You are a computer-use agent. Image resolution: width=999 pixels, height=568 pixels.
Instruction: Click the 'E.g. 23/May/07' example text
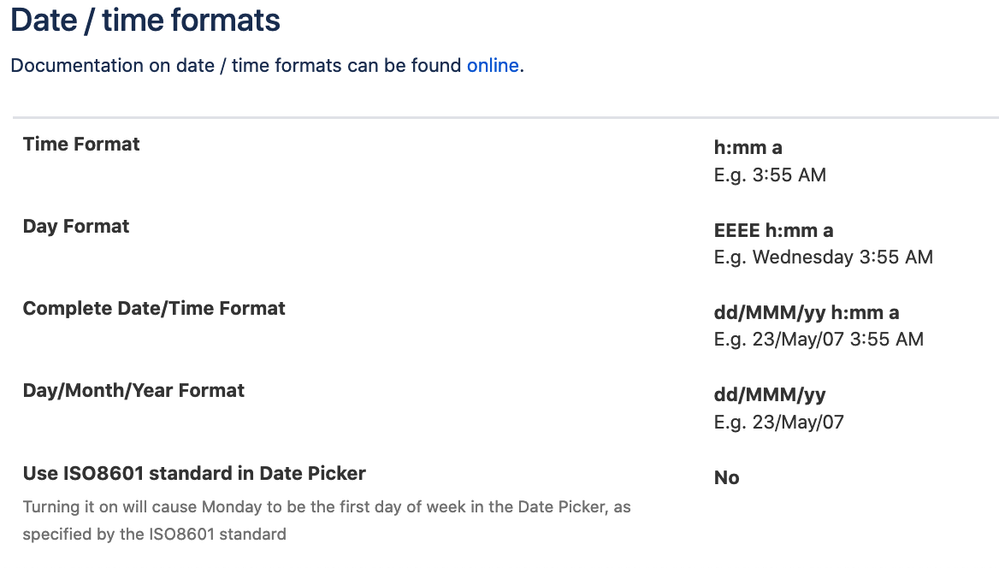coord(778,421)
